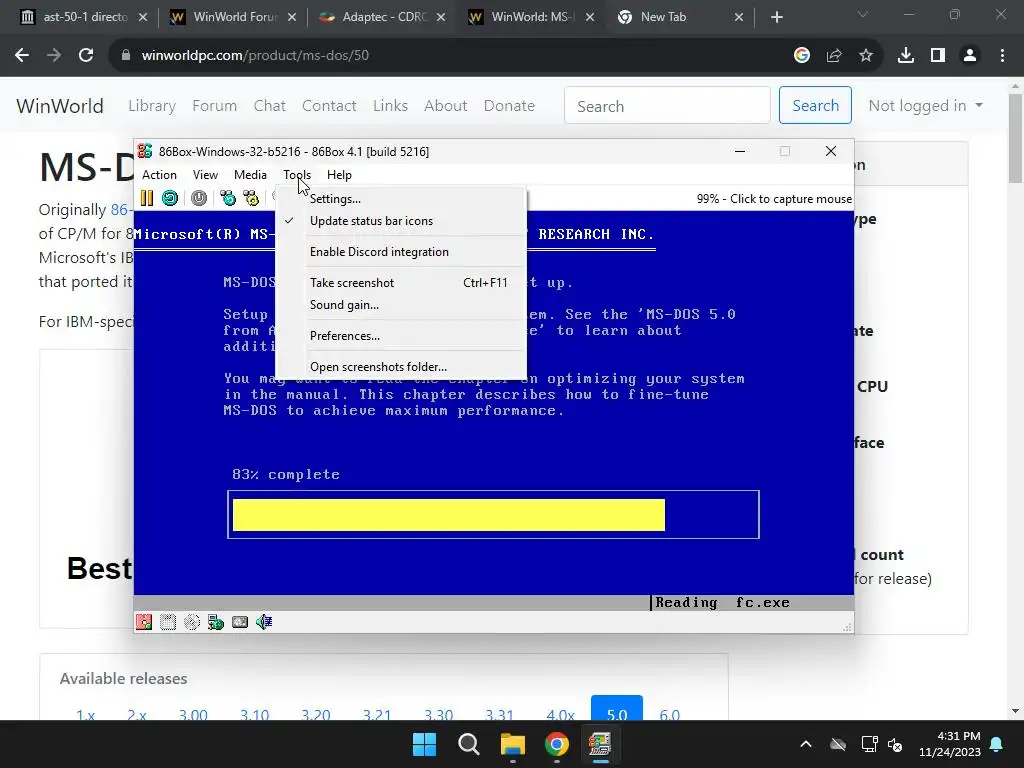
Task: Open Settings from the Tools menu
Action: click(401, 199)
